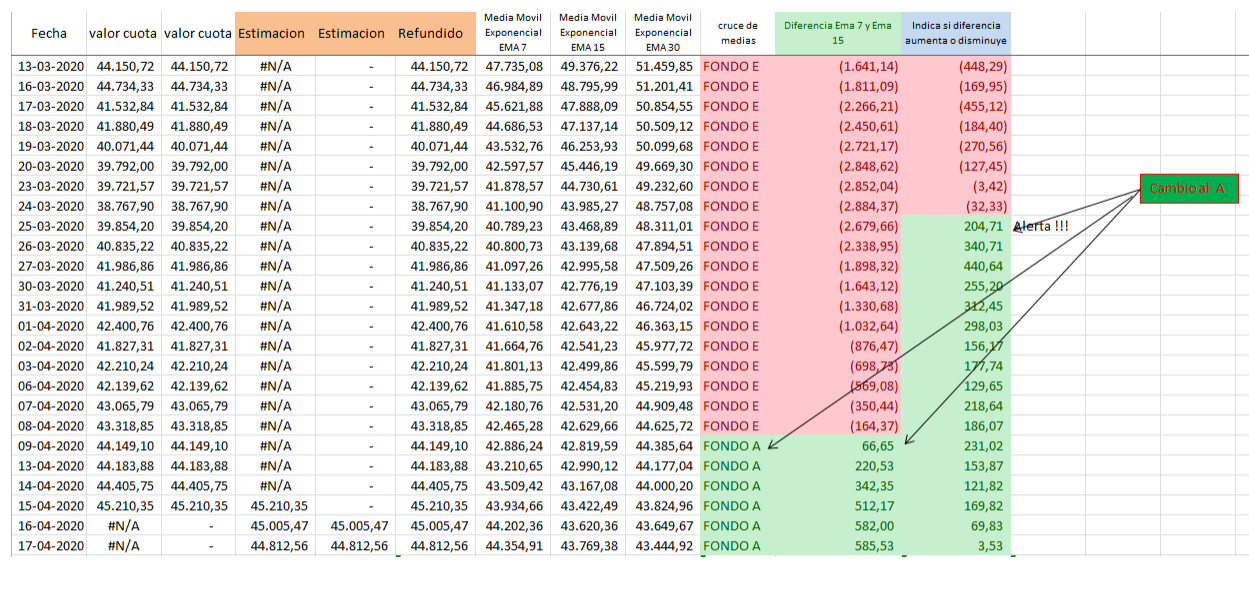This screenshot has height=590, width=1249.
Task: Select the Media Movil Exponencial EMA 30 header
Action: point(662,33)
